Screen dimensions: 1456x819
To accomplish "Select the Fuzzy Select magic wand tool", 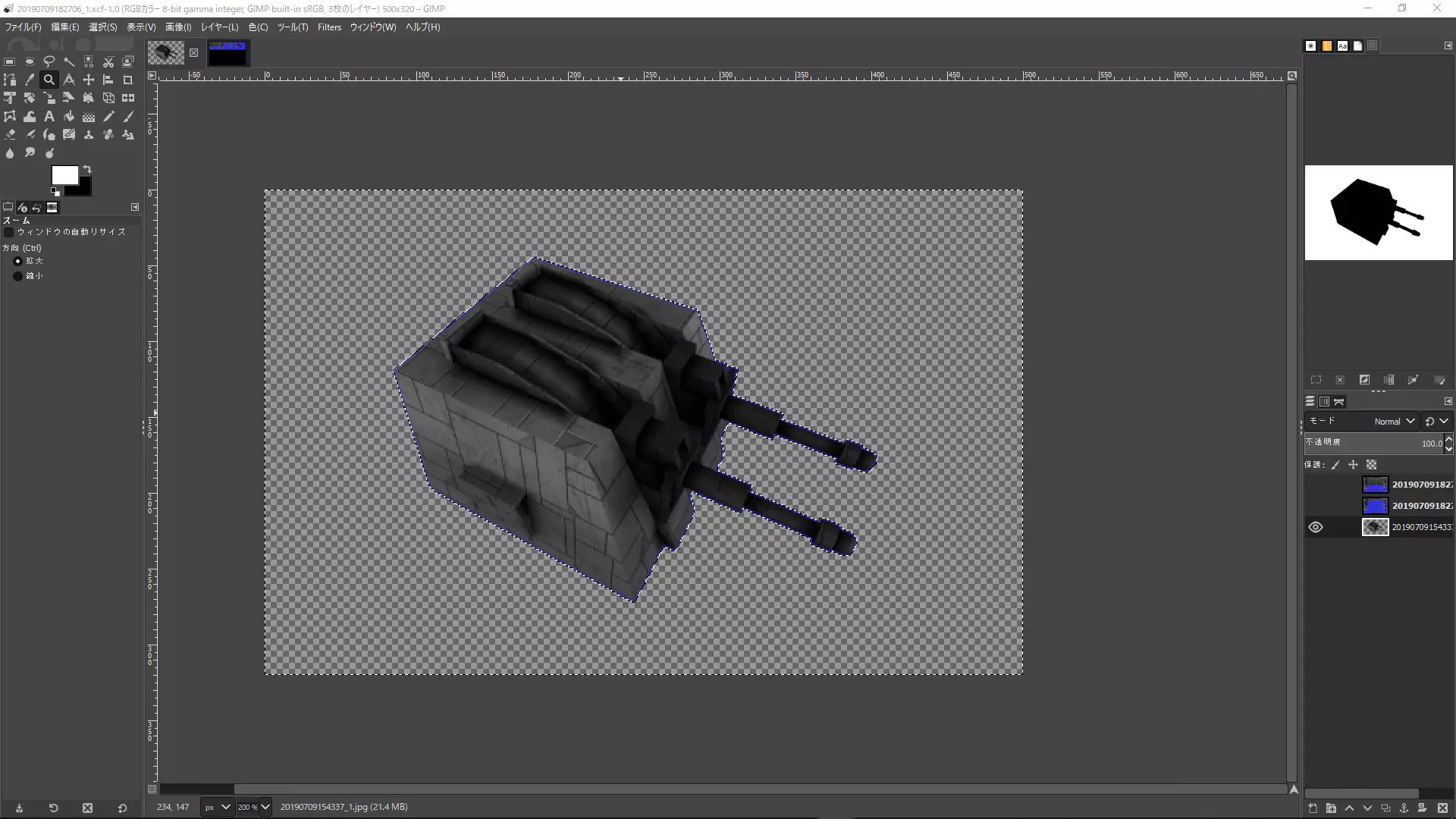I will (69, 61).
